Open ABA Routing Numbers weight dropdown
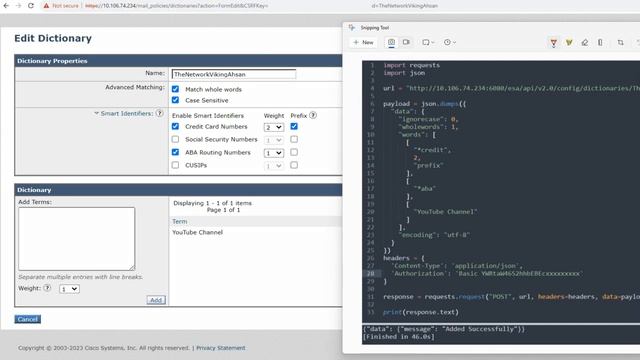The height and width of the screenshot is (360, 640). [273, 153]
